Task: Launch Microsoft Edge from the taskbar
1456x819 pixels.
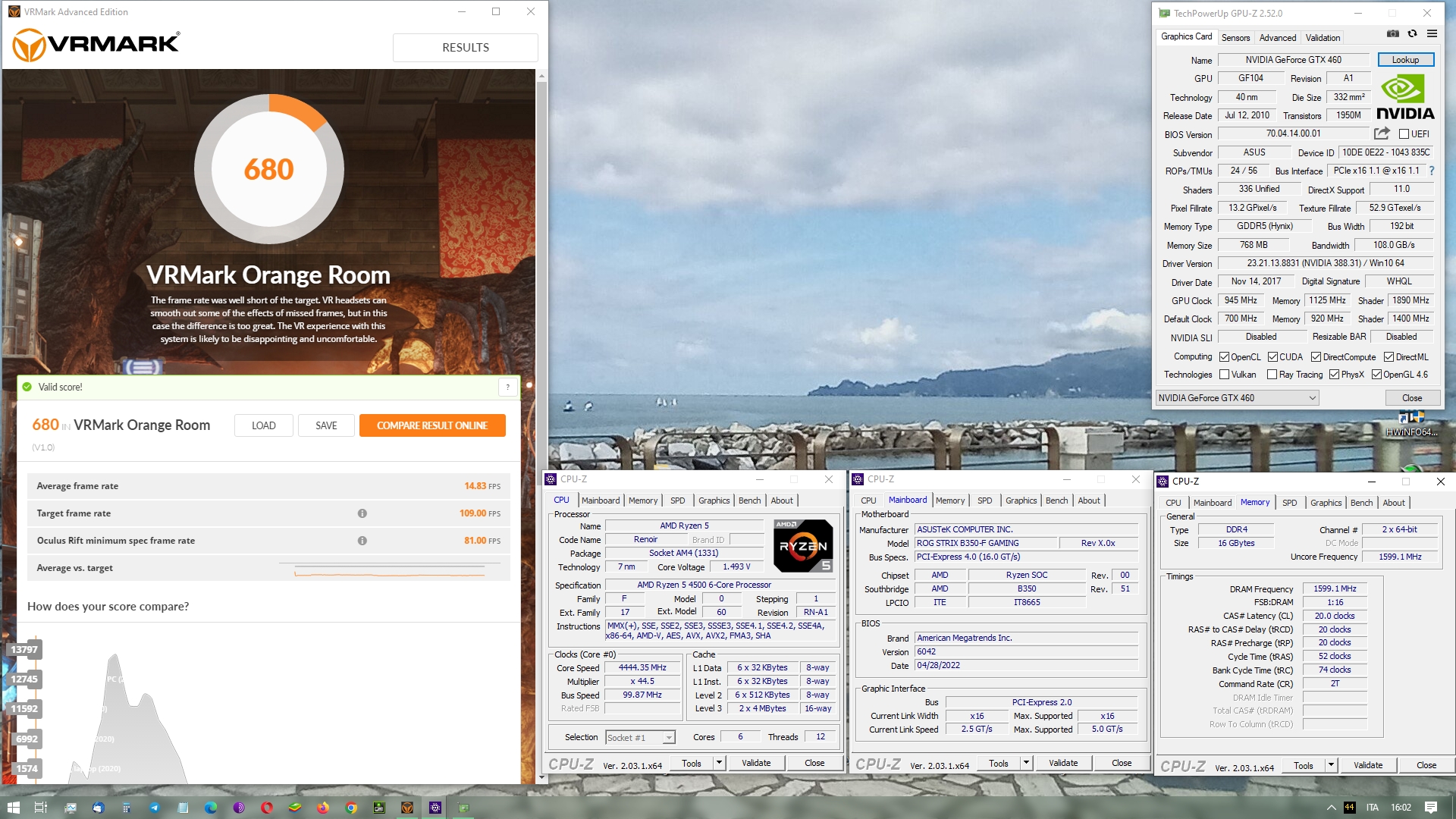Action: click(x=211, y=808)
